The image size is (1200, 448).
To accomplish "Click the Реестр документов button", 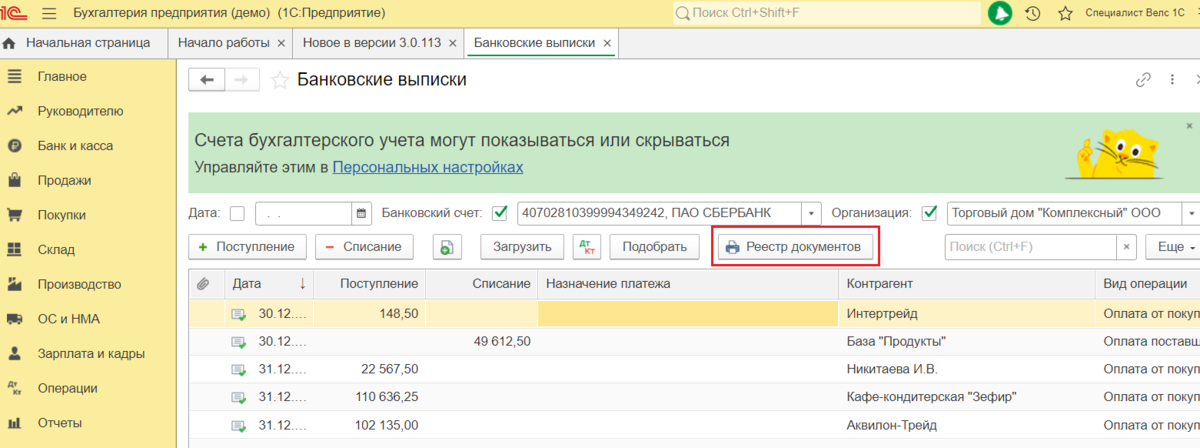I will click(x=796, y=247).
